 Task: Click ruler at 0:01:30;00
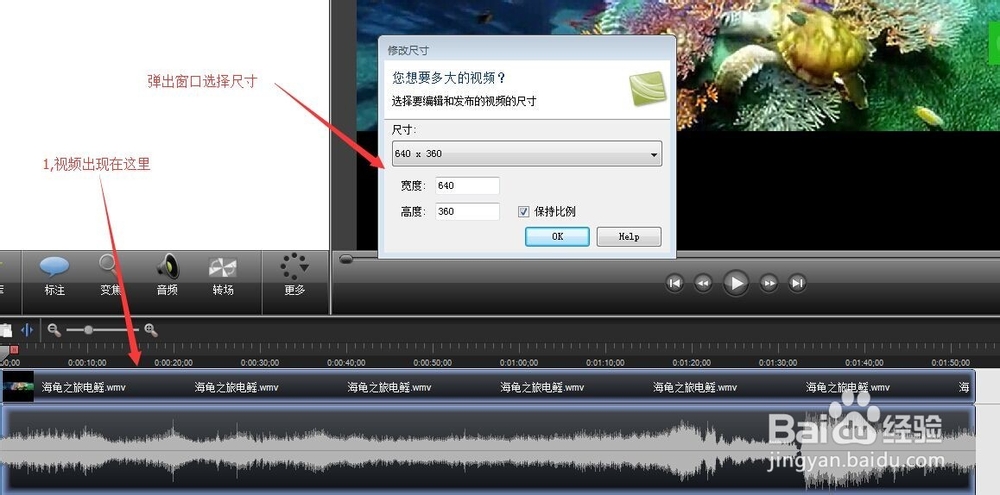(777, 362)
